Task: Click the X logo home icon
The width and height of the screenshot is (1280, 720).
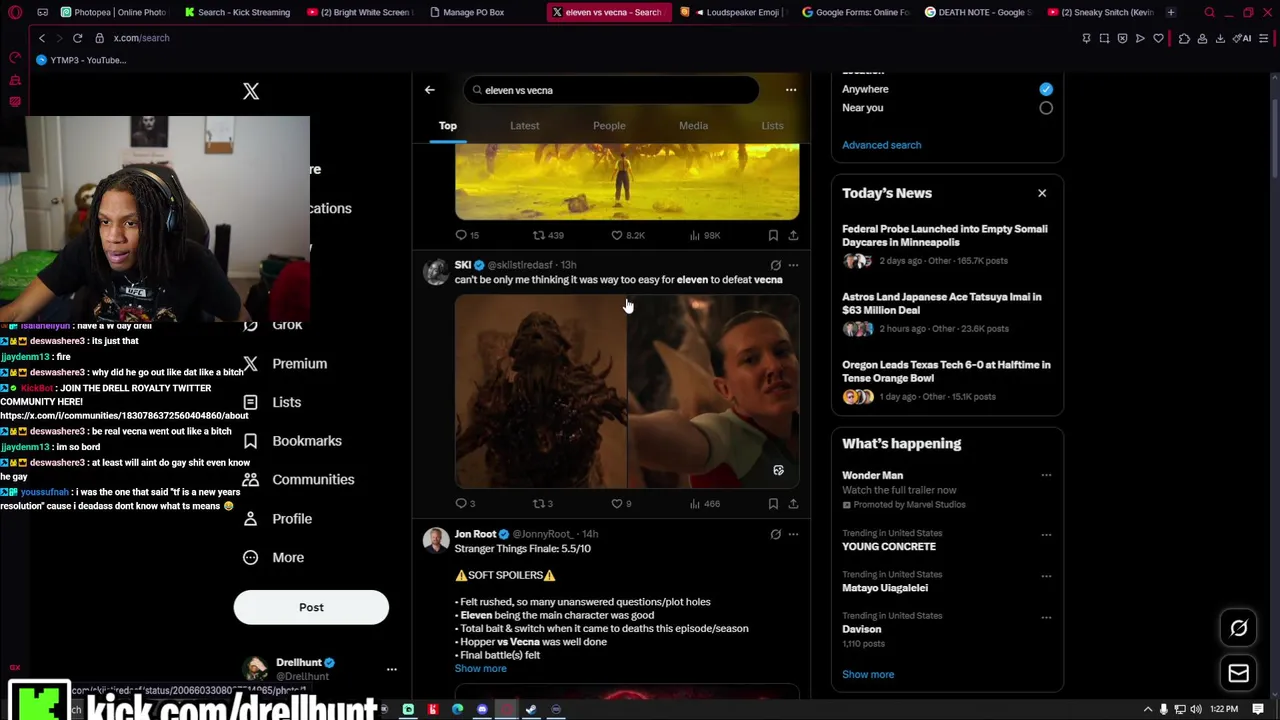Action: pyautogui.click(x=251, y=91)
